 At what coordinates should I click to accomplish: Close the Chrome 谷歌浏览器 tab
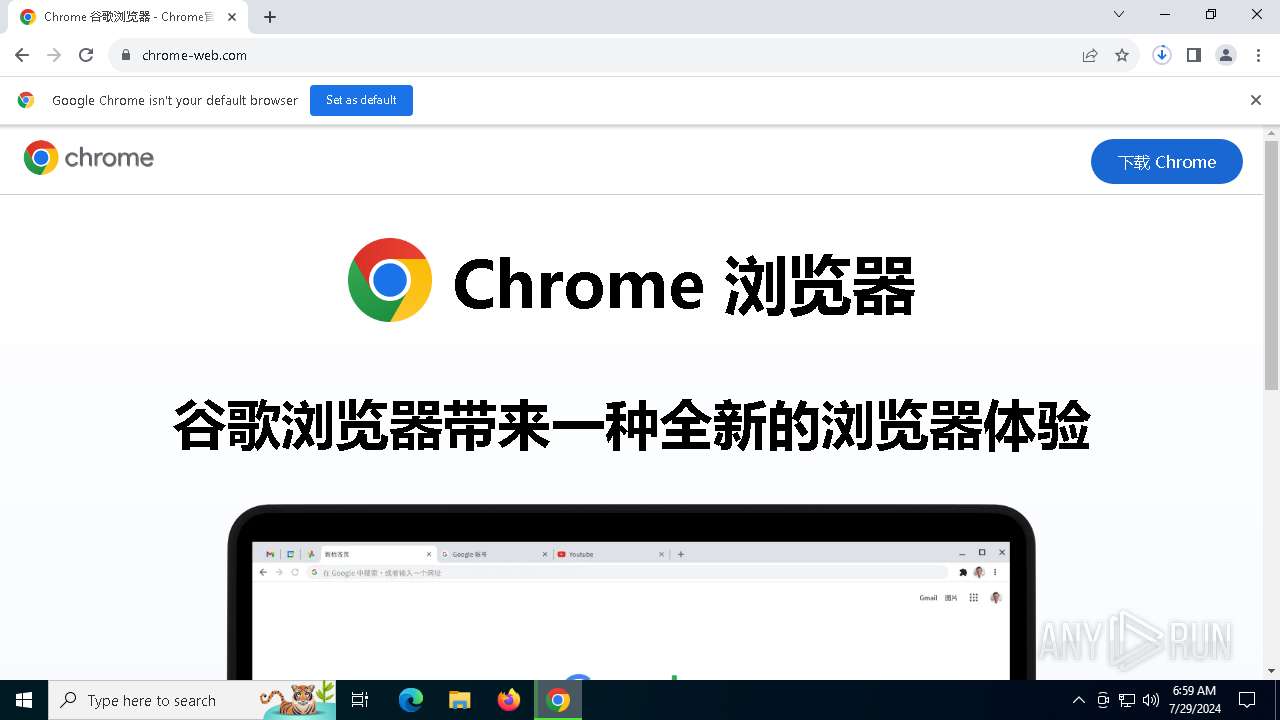[x=232, y=17]
